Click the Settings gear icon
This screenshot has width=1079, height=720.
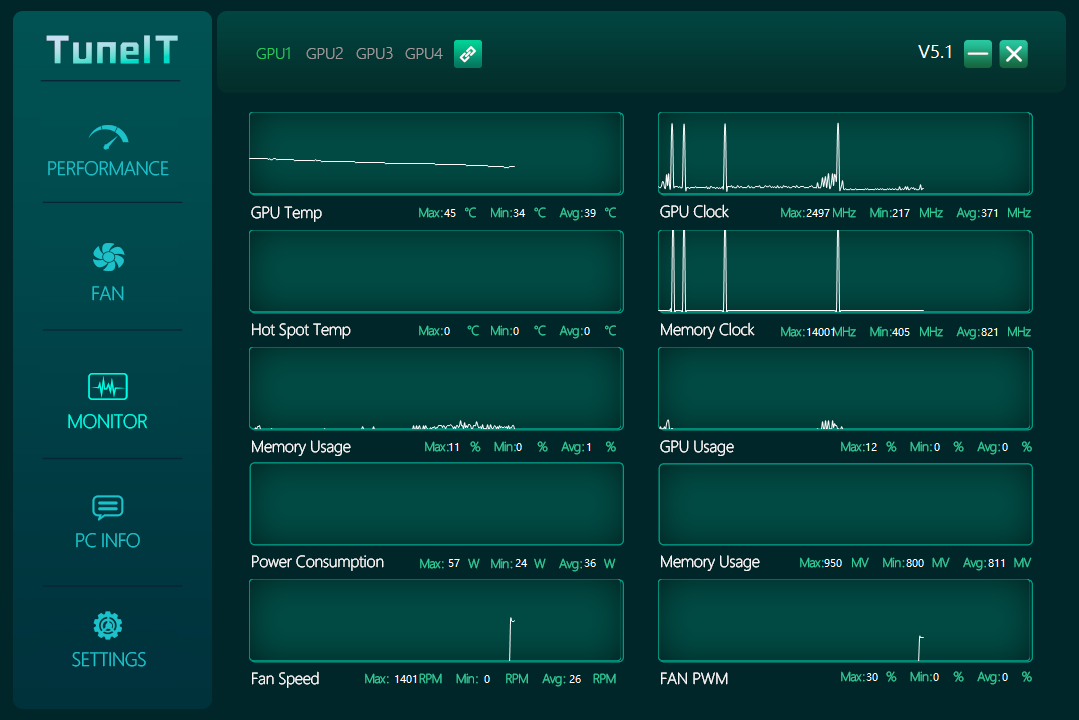(x=108, y=626)
